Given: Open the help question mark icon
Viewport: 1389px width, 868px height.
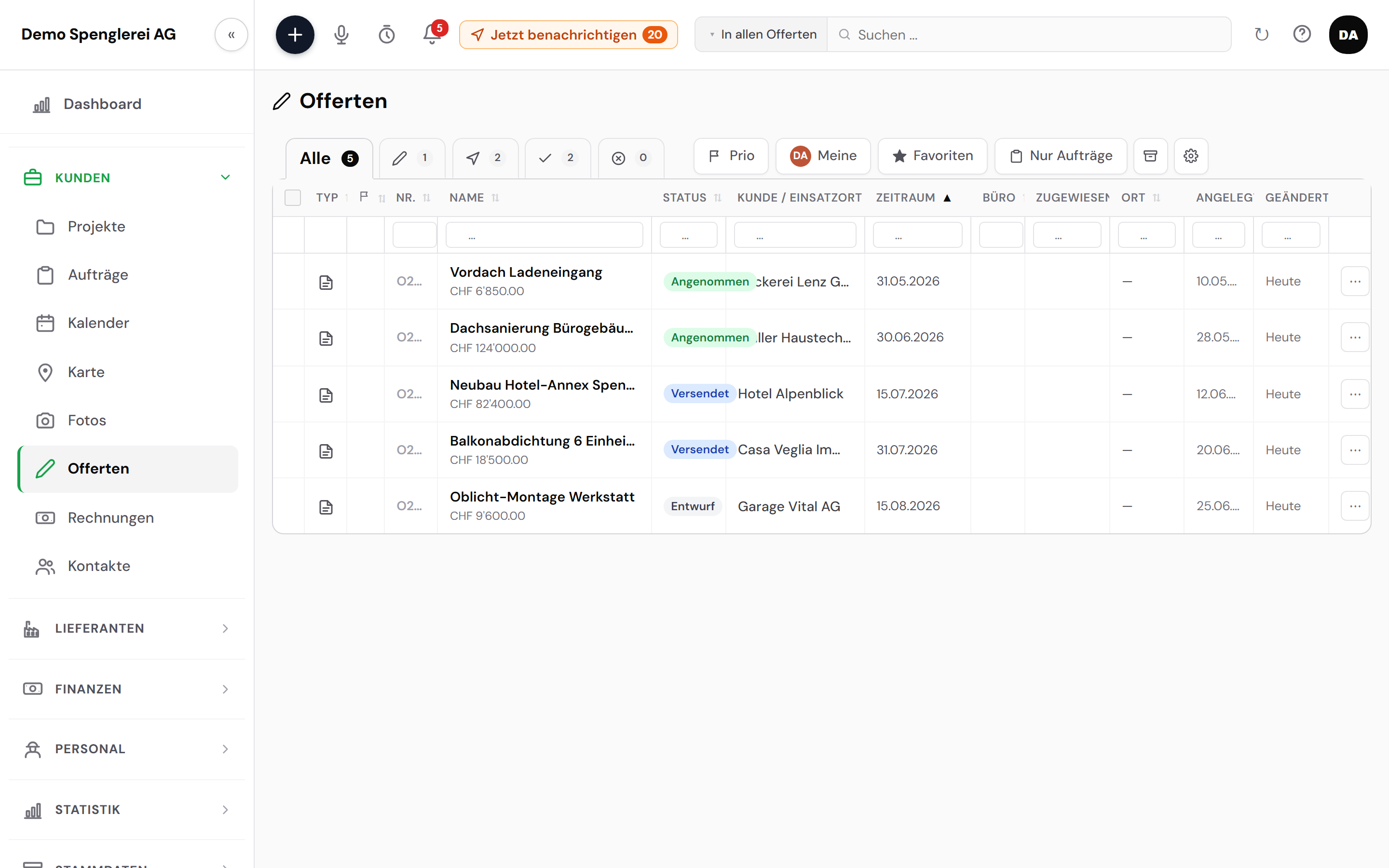Looking at the screenshot, I should [x=1302, y=34].
